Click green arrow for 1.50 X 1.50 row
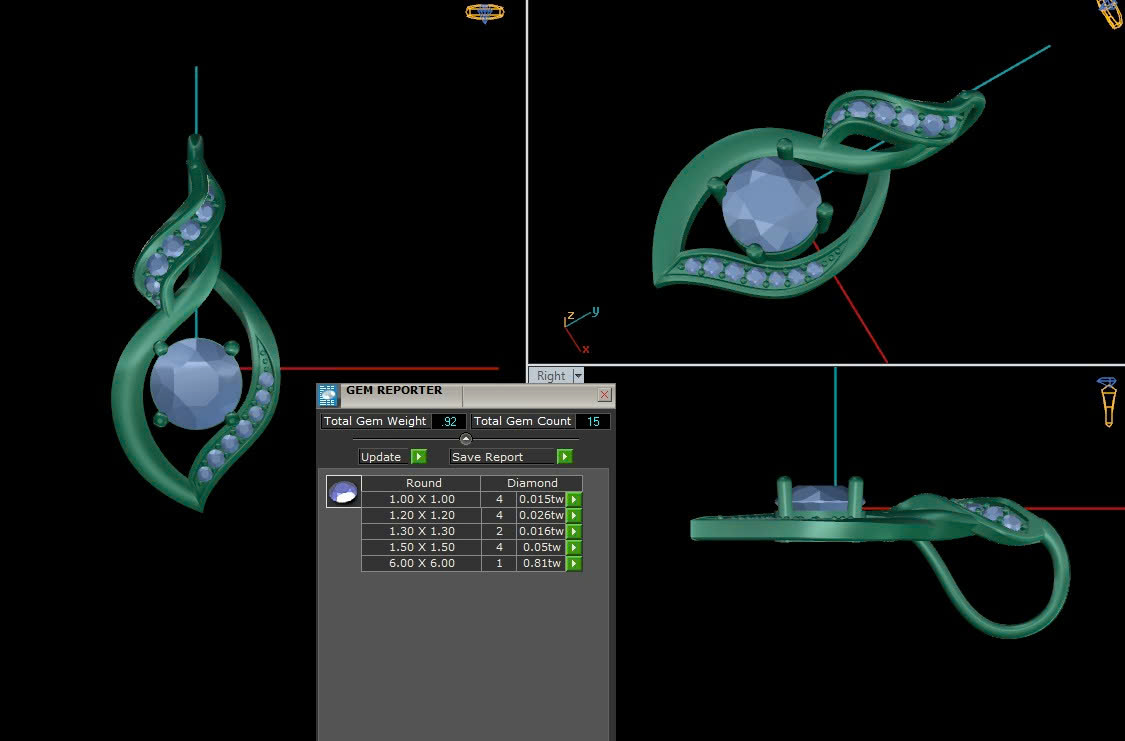Viewport: 1125px width, 741px height. 574,547
